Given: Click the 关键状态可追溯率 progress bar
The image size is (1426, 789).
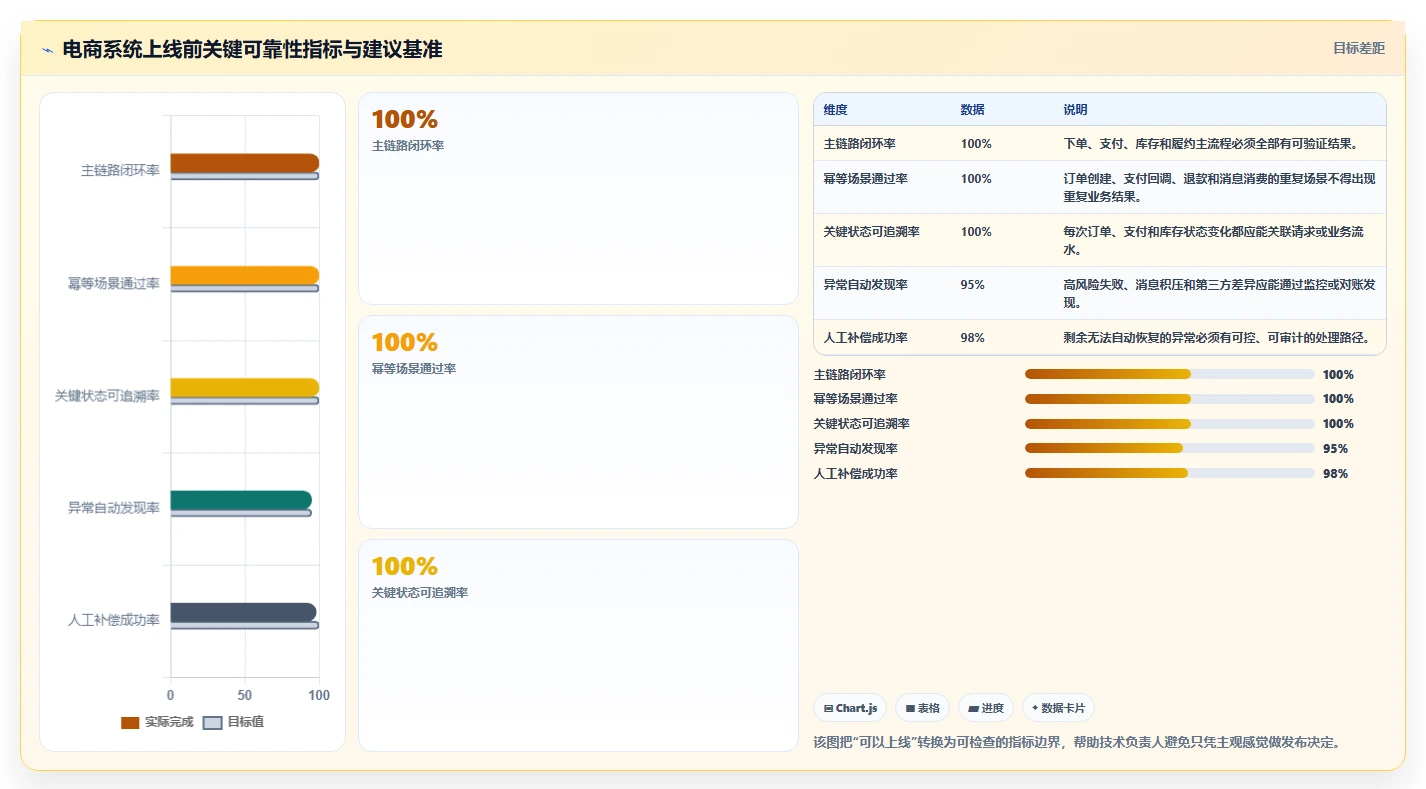Looking at the screenshot, I should coord(1169,424).
